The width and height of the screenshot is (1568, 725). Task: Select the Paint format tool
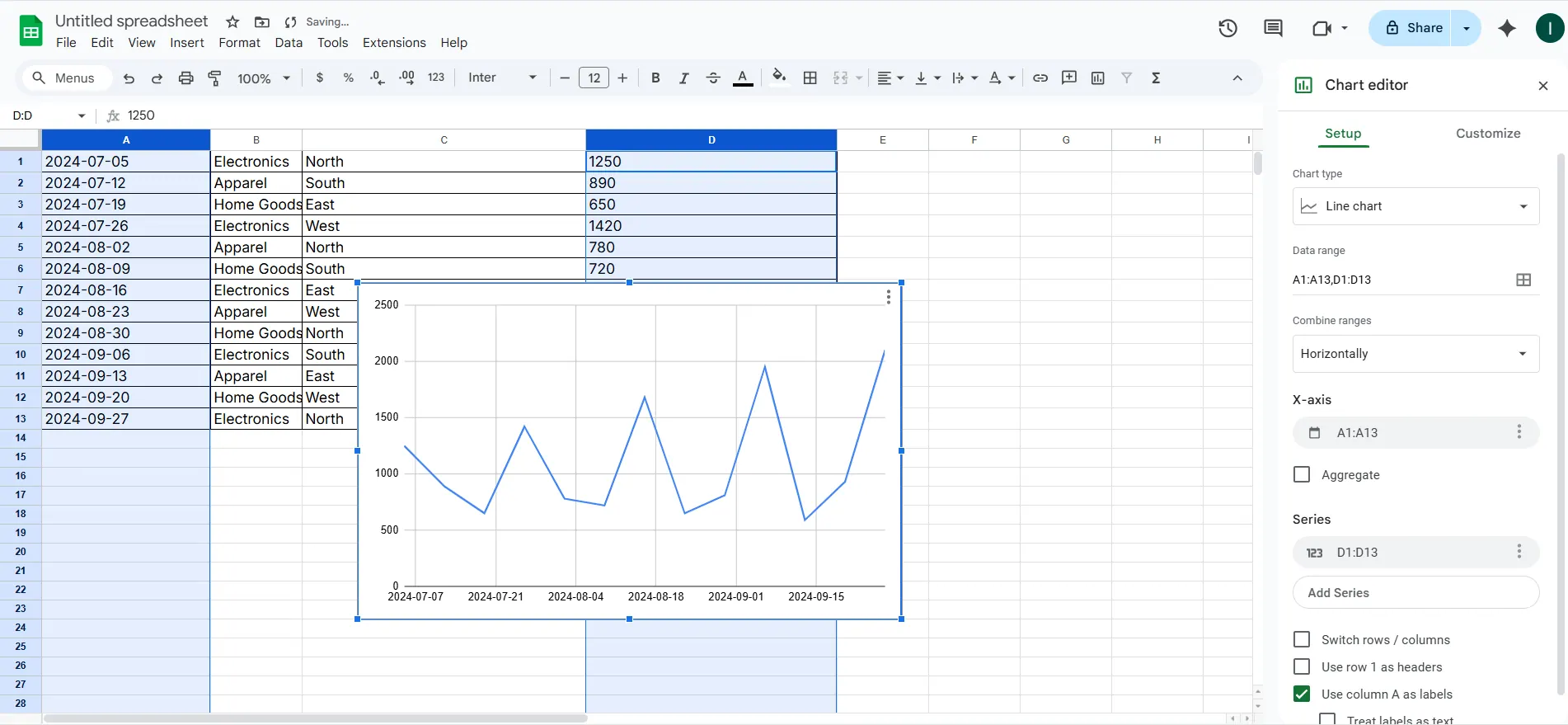tap(214, 78)
